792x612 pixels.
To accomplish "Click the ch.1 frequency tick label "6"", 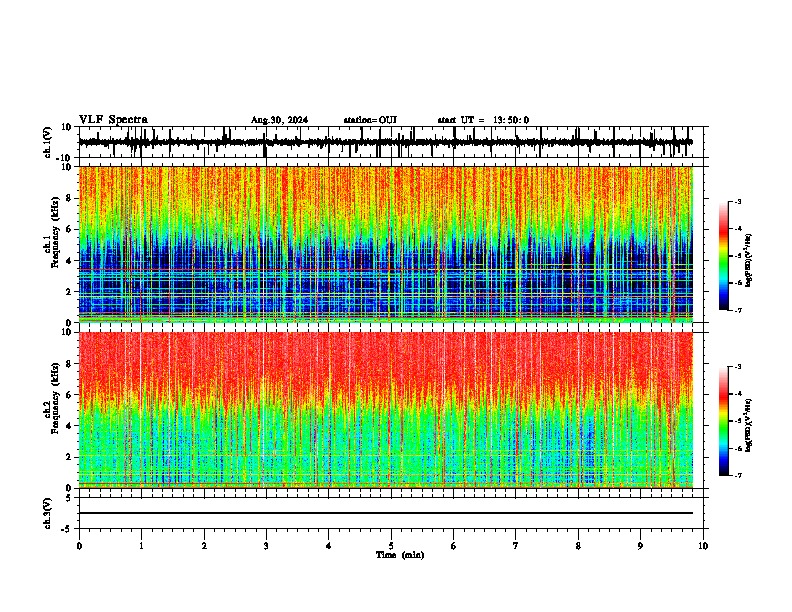I will [69, 229].
